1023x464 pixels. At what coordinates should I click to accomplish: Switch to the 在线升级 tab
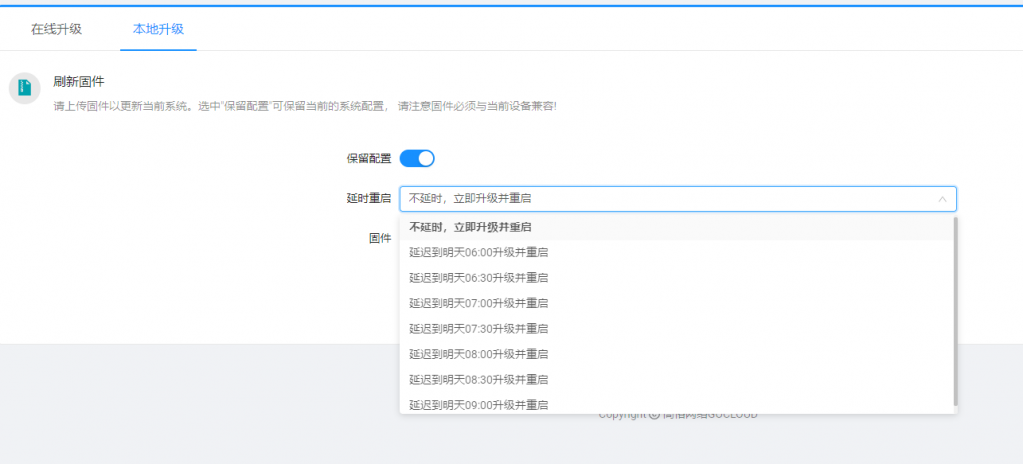[x=56, y=29]
